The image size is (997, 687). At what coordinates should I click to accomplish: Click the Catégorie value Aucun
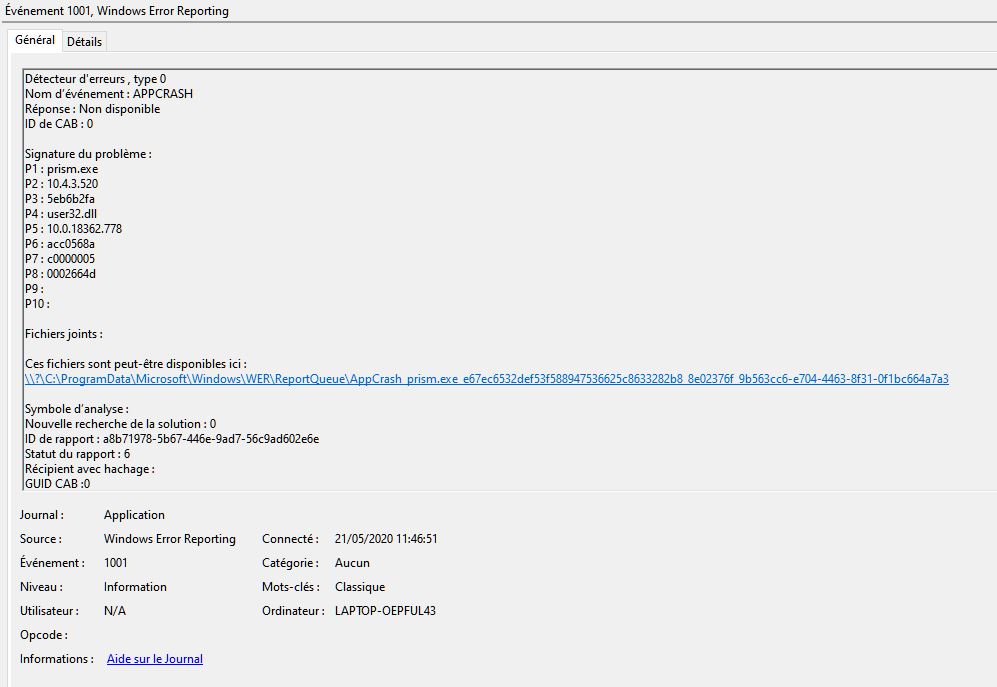point(352,563)
